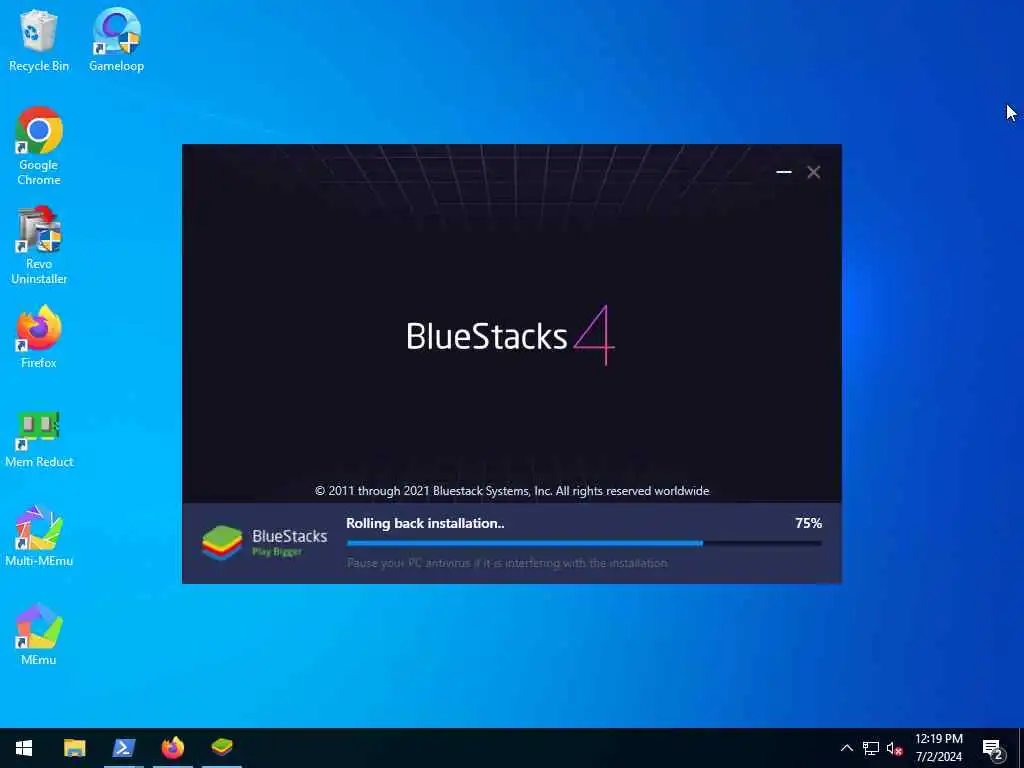This screenshot has width=1024, height=768.
Task: Click the BlueStacks logo in installer footer
Action: [264, 543]
